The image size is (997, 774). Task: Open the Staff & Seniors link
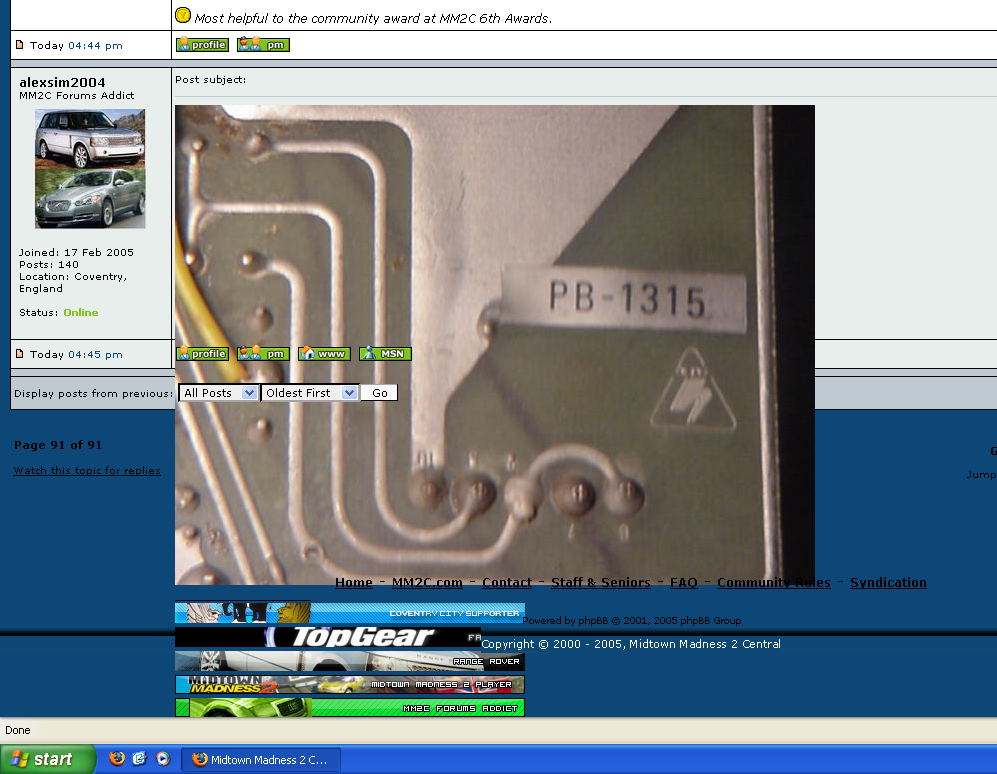point(600,583)
